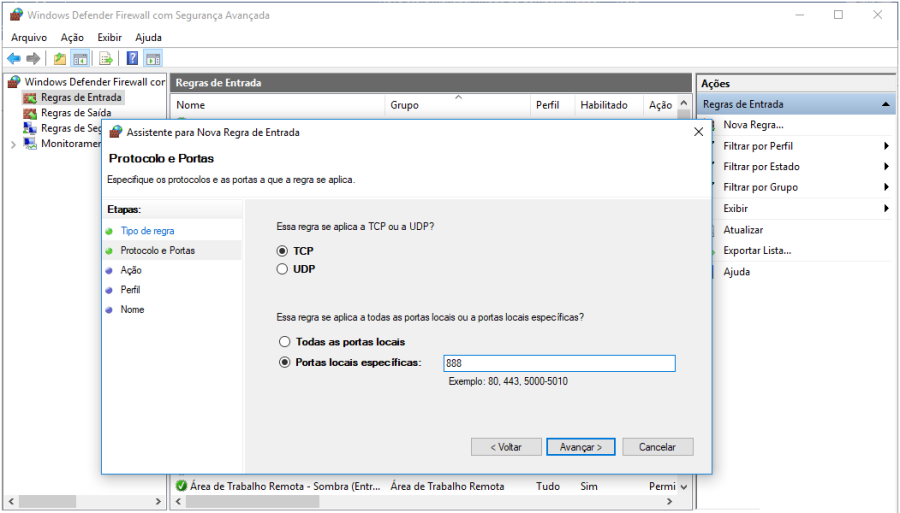Click the rule list scroll-right arrow
The image size is (900, 513).
(x=669, y=502)
